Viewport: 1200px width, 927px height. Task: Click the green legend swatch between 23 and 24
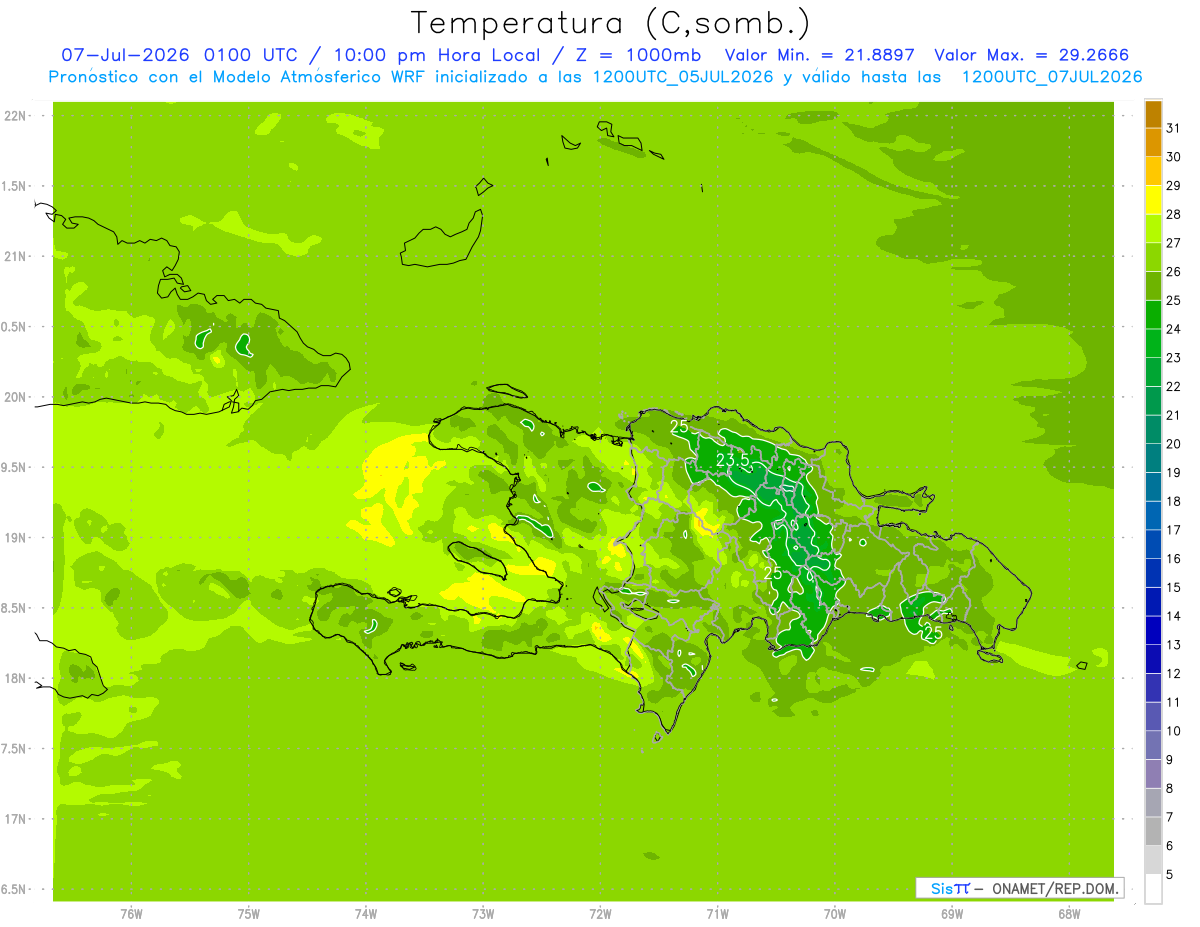tap(1153, 343)
